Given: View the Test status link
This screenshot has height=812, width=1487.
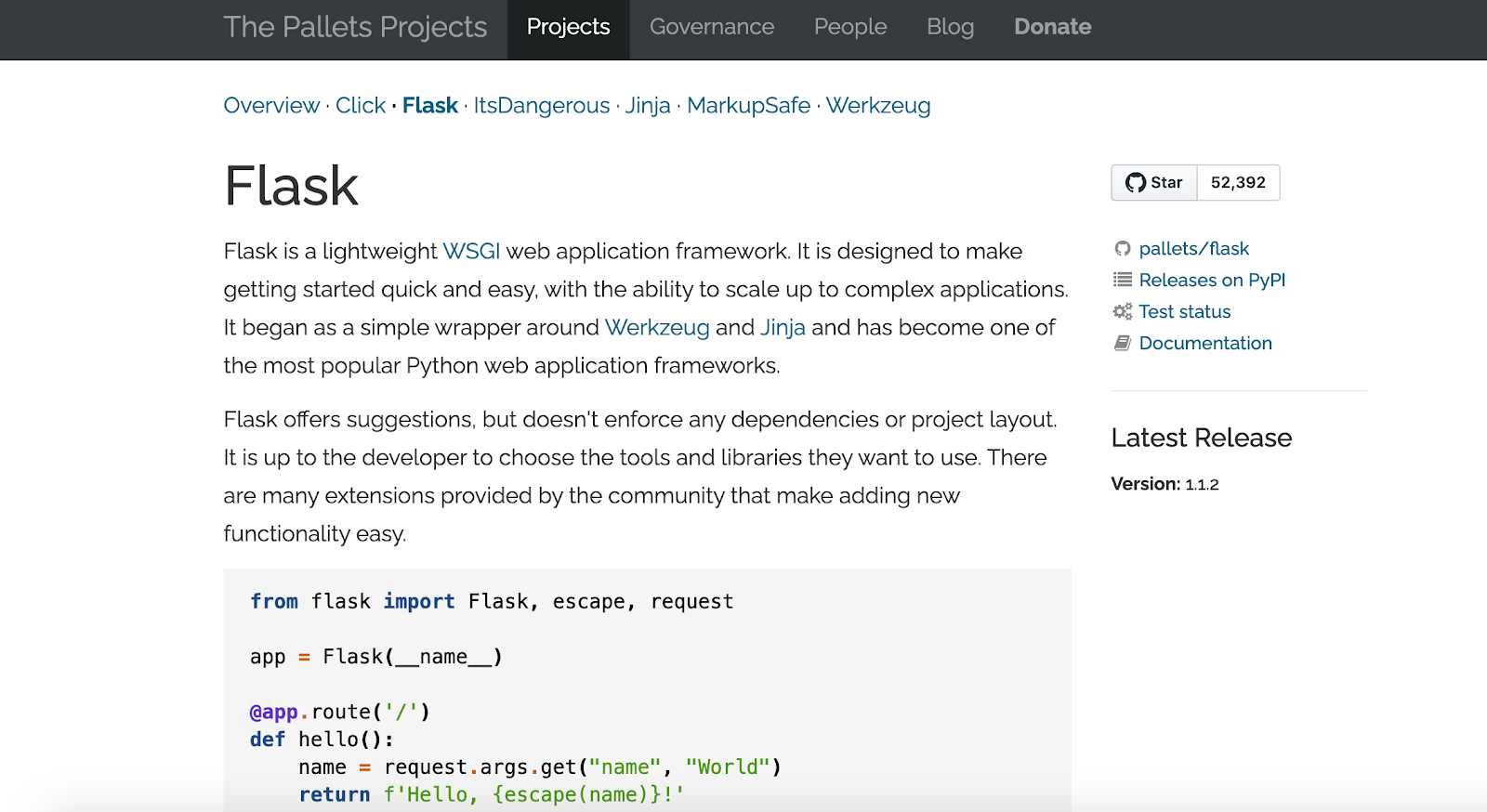Looking at the screenshot, I should (x=1185, y=311).
